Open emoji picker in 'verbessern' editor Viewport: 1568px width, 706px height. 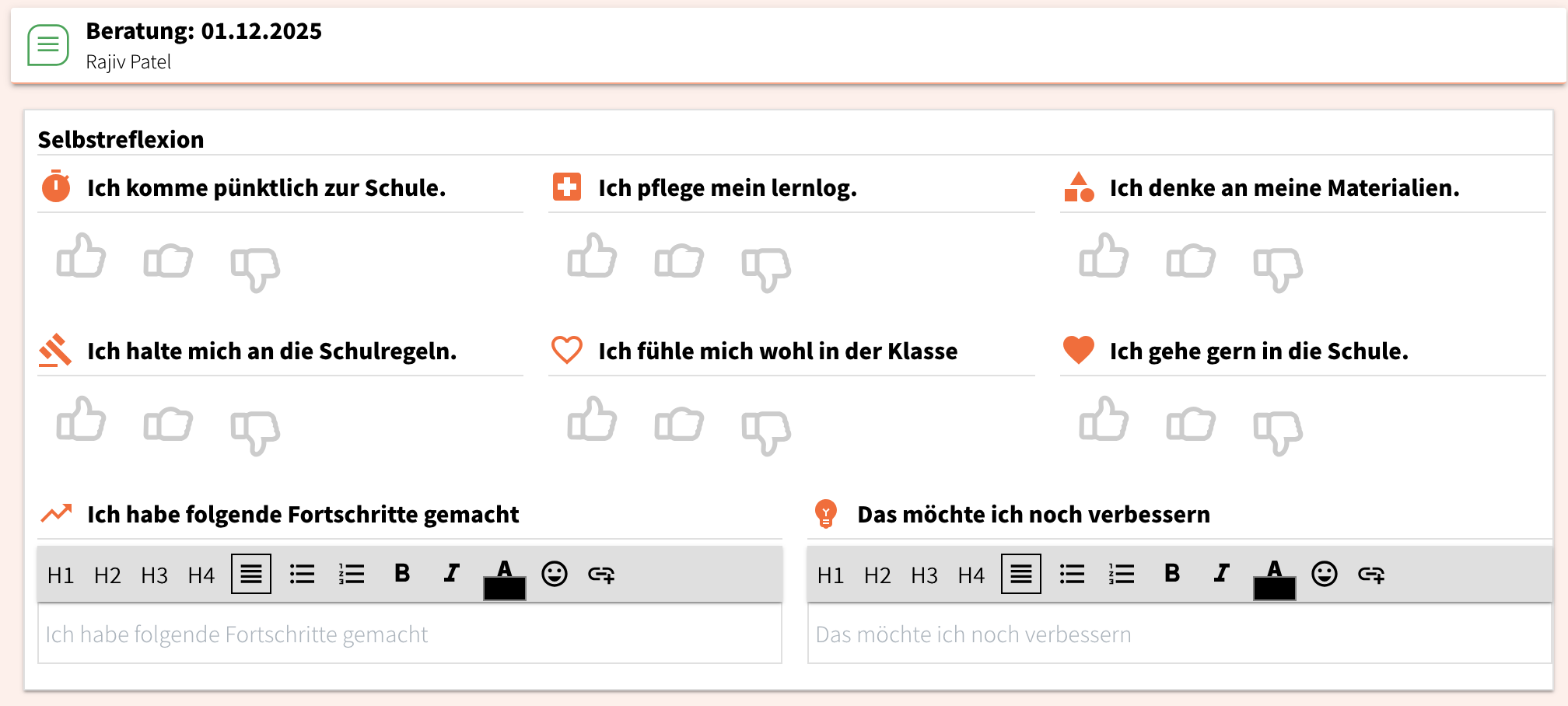[1325, 575]
